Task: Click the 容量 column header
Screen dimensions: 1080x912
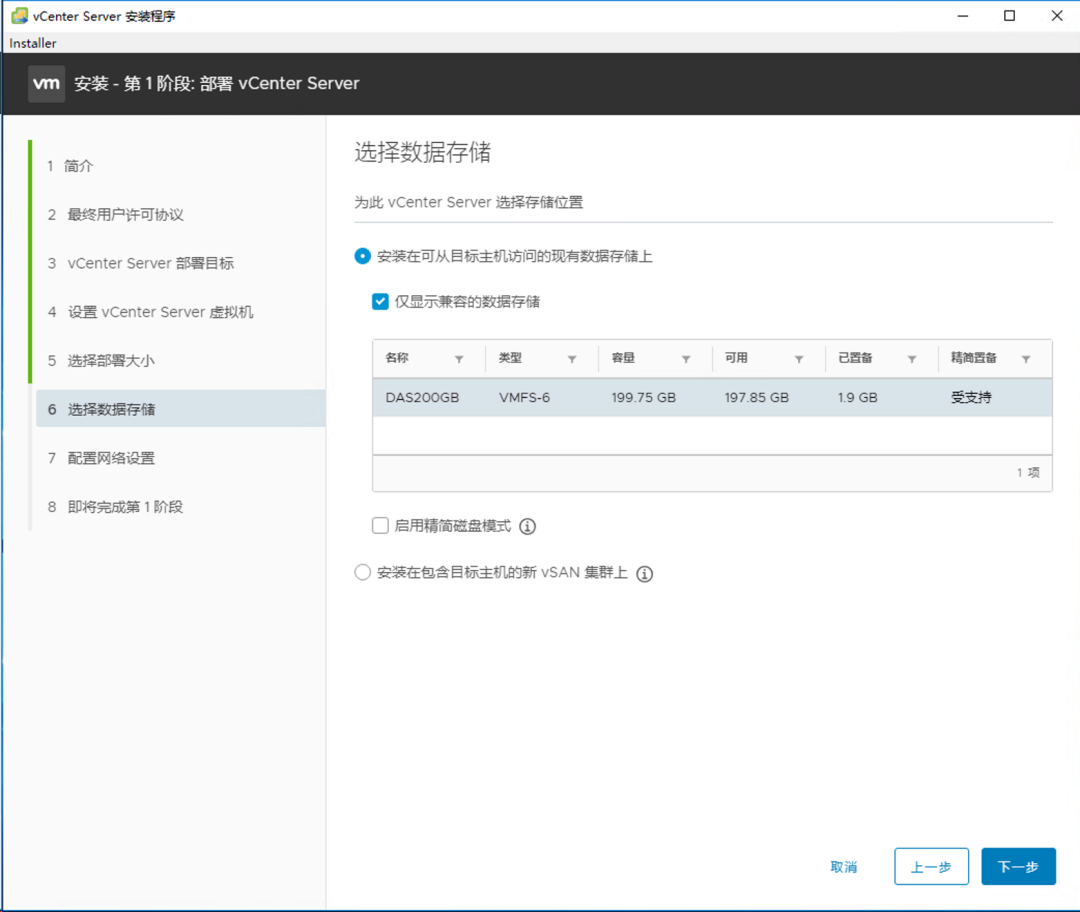Action: coord(623,358)
